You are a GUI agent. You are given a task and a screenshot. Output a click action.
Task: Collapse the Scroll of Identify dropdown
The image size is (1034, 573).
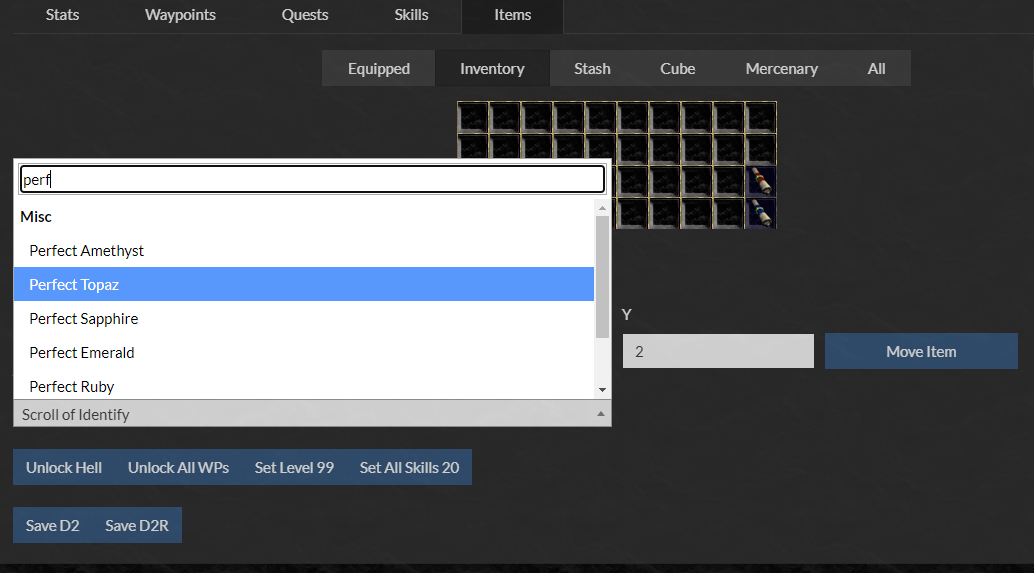coord(312,413)
